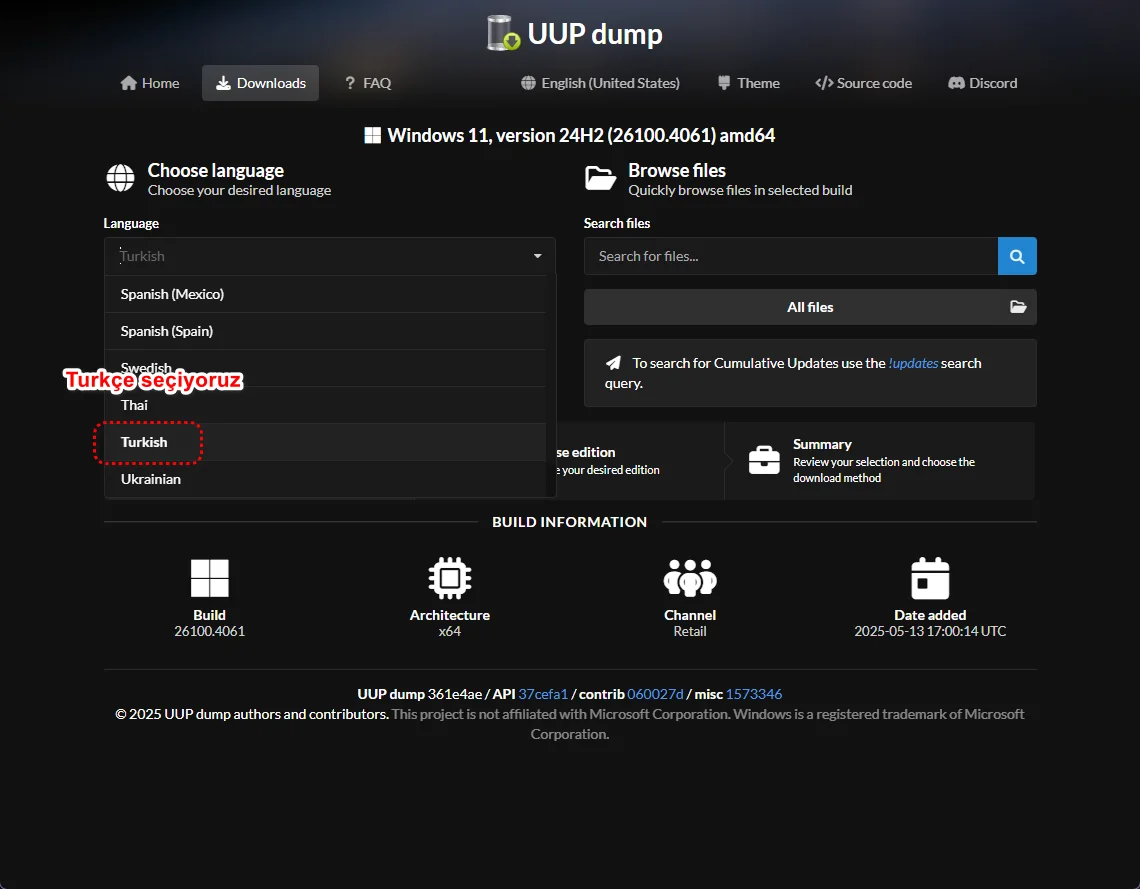
Task: Focus the Language combo box showing Turkish
Action: tap(329, 256)
